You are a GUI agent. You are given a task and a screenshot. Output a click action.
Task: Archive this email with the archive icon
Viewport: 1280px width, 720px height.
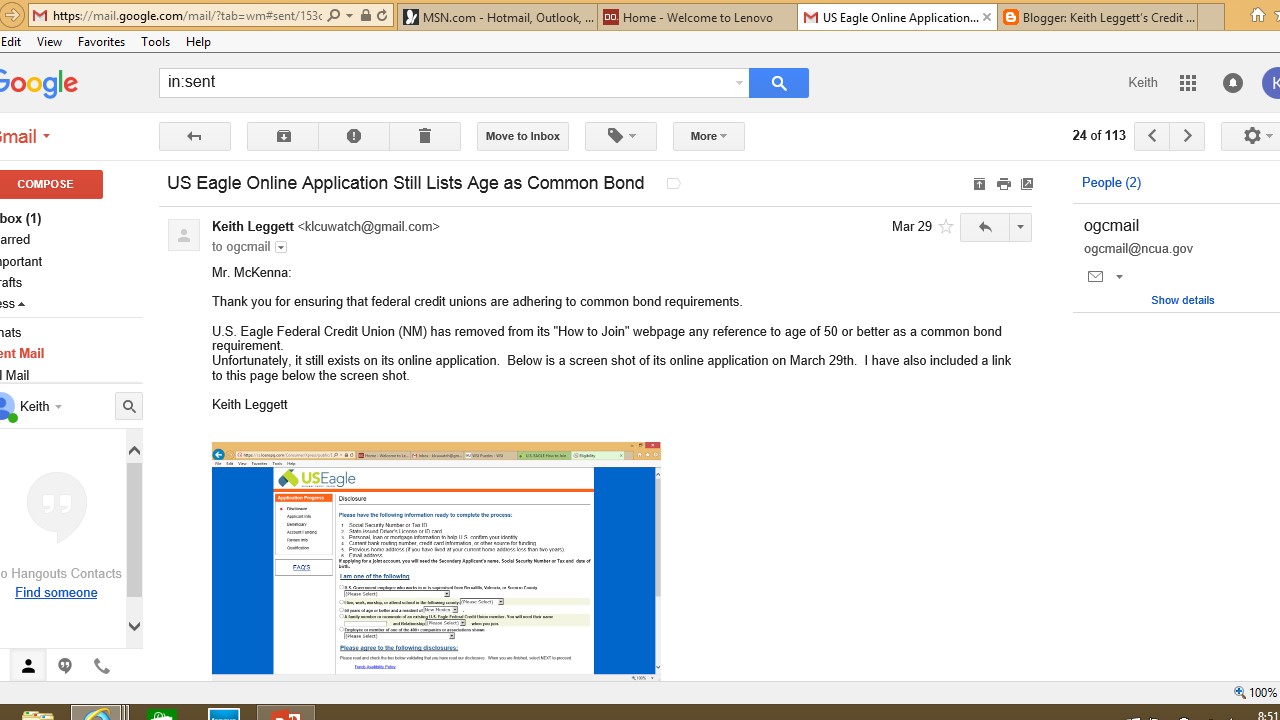click(283, 136)
